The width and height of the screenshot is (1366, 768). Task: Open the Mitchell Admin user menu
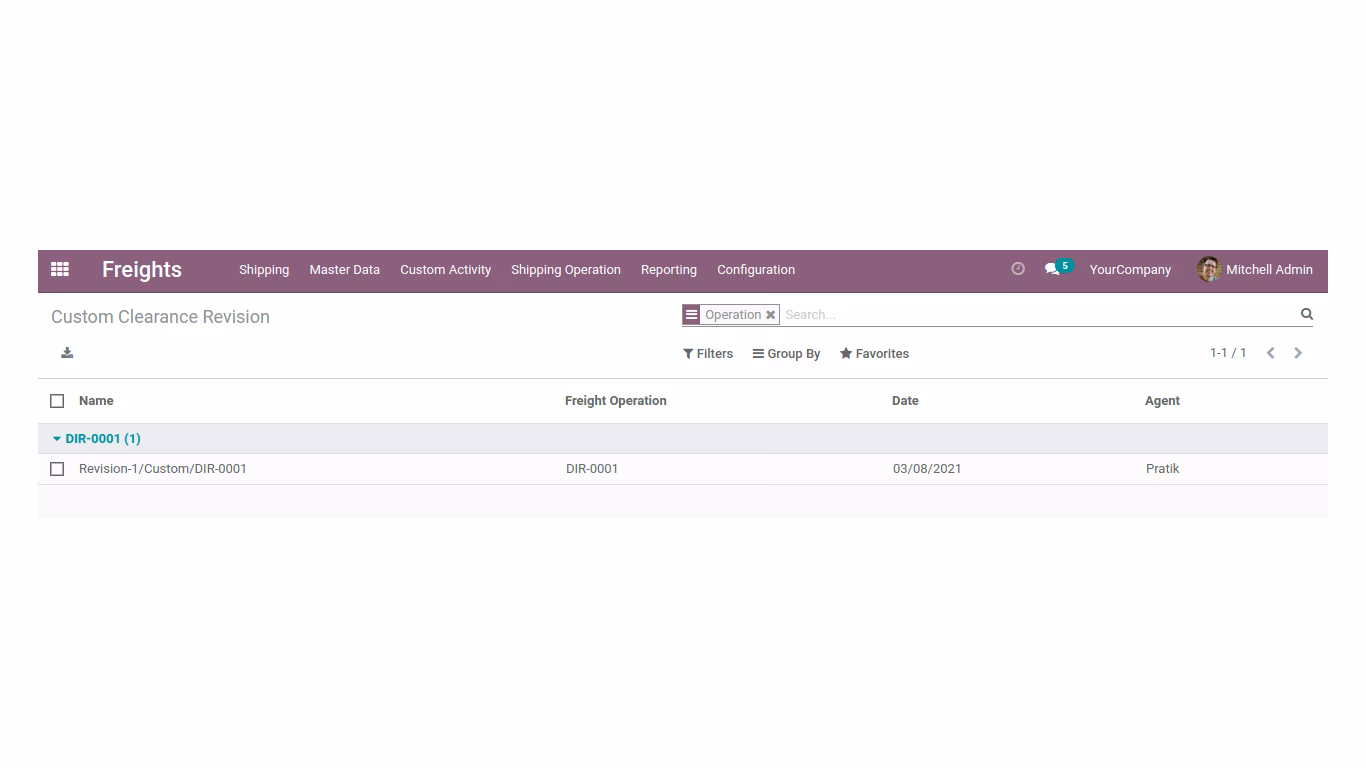(1255, 269)
